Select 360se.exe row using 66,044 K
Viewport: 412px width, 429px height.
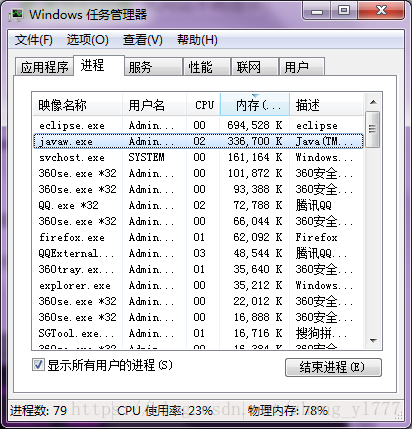point(198,221)
